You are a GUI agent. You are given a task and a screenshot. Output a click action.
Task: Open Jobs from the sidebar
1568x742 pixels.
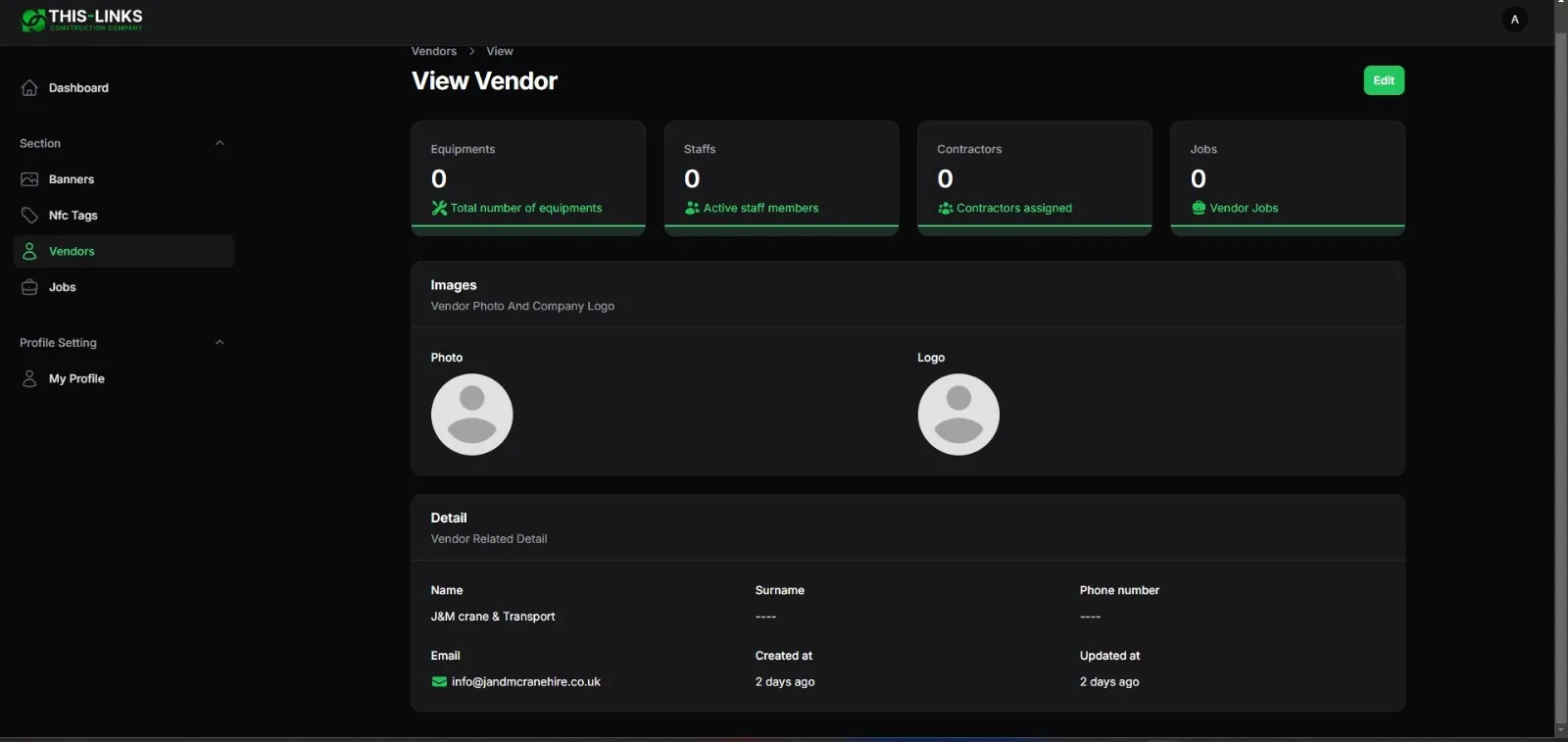[123, 287]
